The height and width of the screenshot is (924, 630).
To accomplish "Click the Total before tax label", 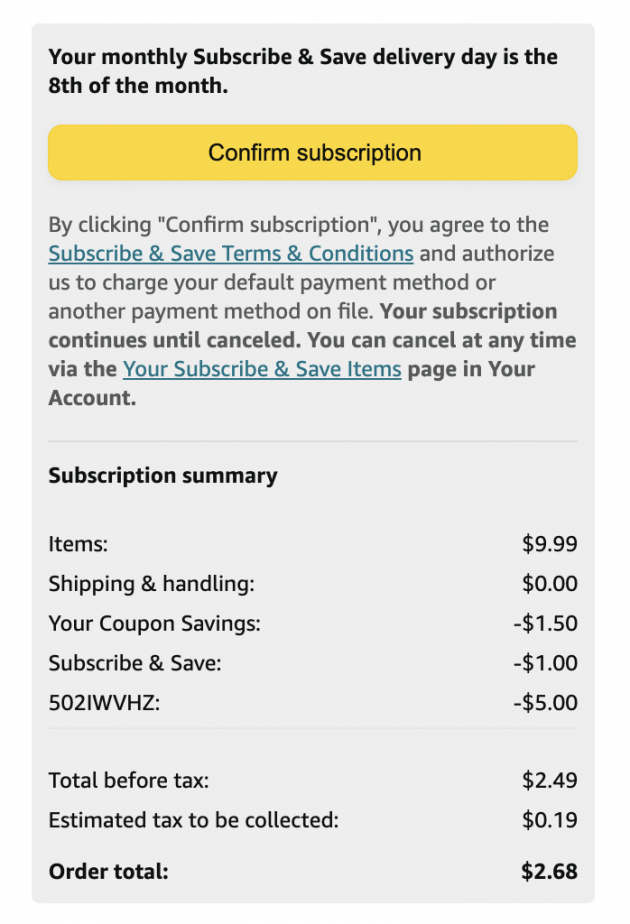I will (x=129, y=781).
